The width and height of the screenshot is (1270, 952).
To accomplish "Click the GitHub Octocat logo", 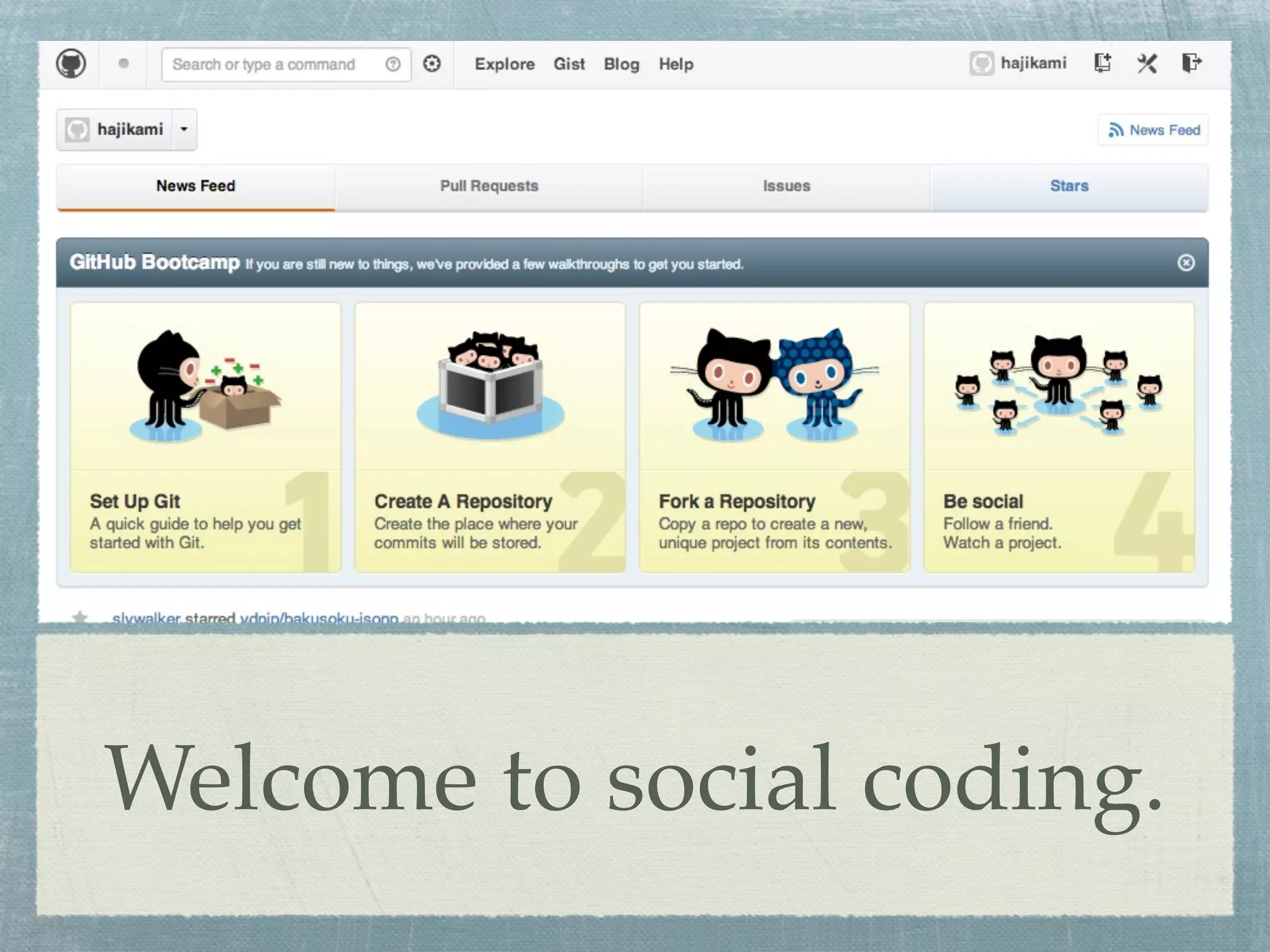I will pyautogui.click(x=71, y=64).
